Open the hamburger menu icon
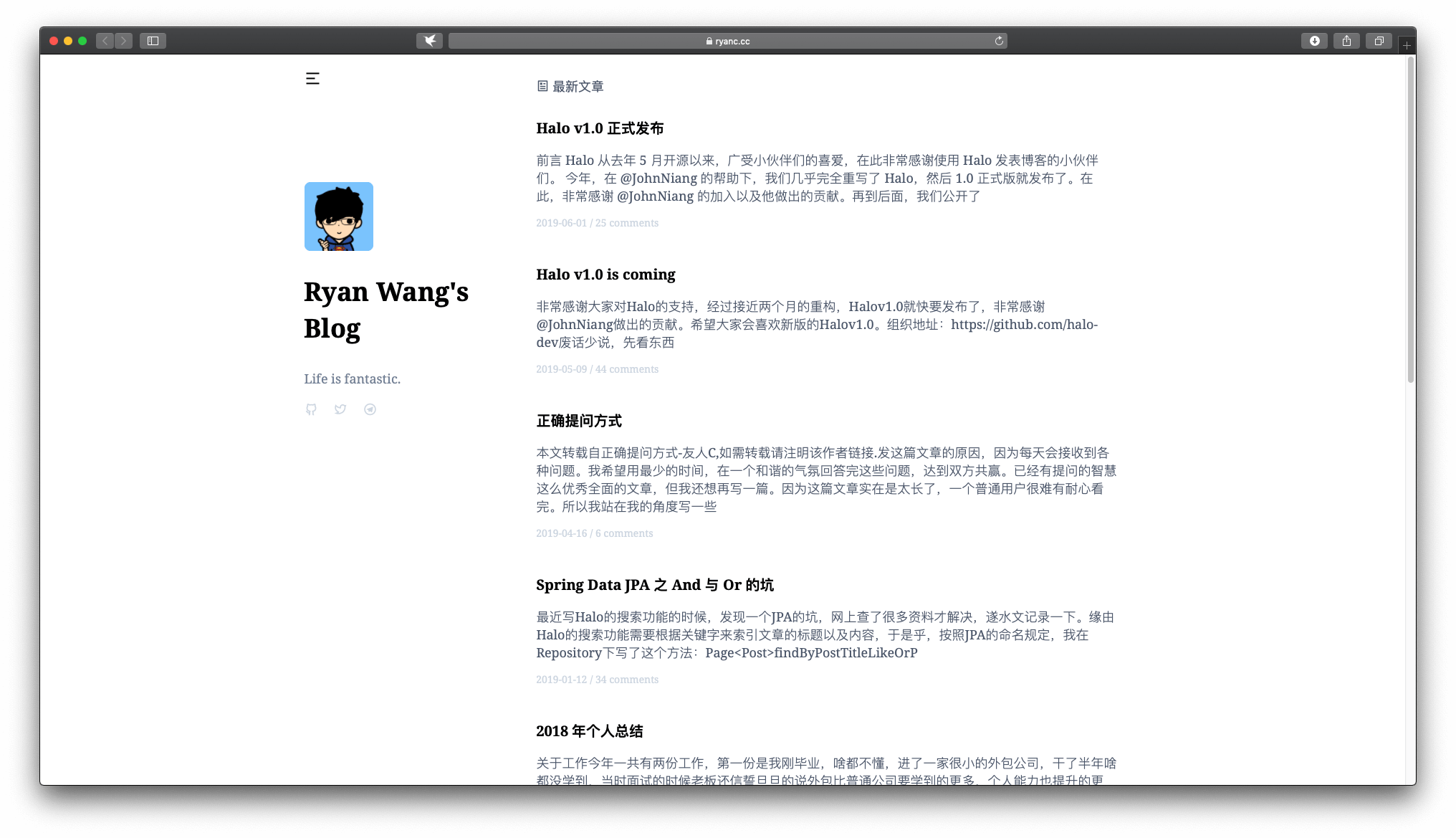Image resolution: width=1456 pixels, height=838 pixels. click(x=312, y=79)
